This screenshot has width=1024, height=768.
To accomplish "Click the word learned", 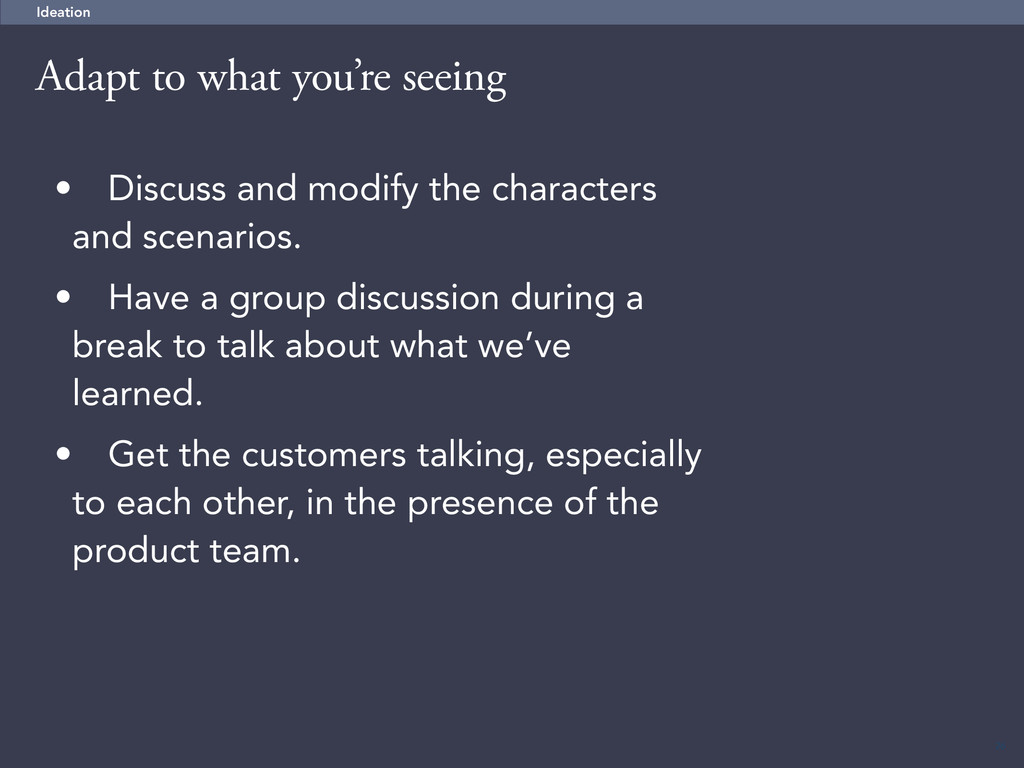I will point(138,393).
